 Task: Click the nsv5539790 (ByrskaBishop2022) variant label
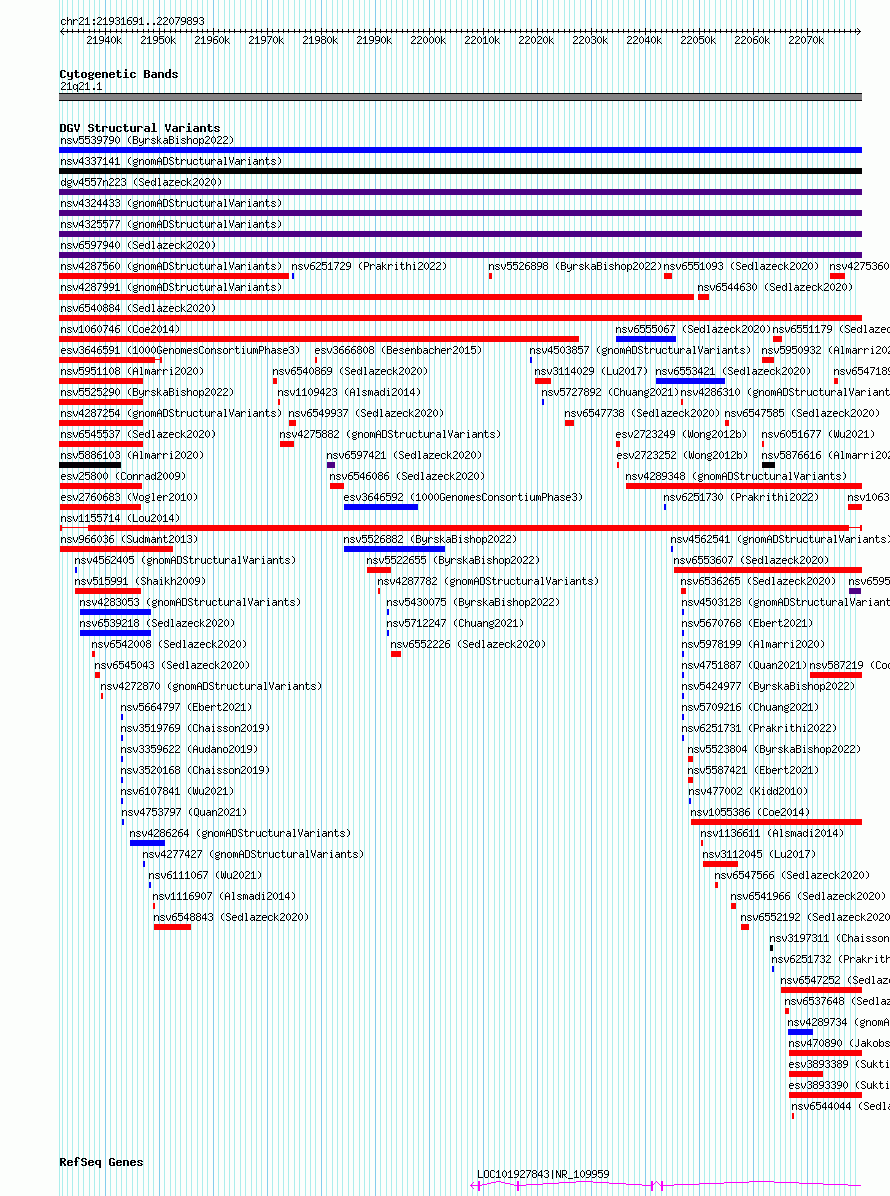147,140
